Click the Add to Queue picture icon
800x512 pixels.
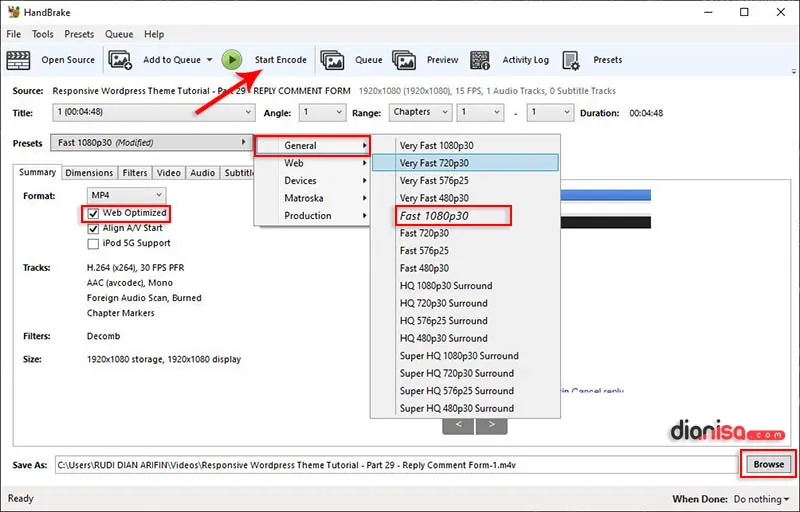click(x=120, y=60)
